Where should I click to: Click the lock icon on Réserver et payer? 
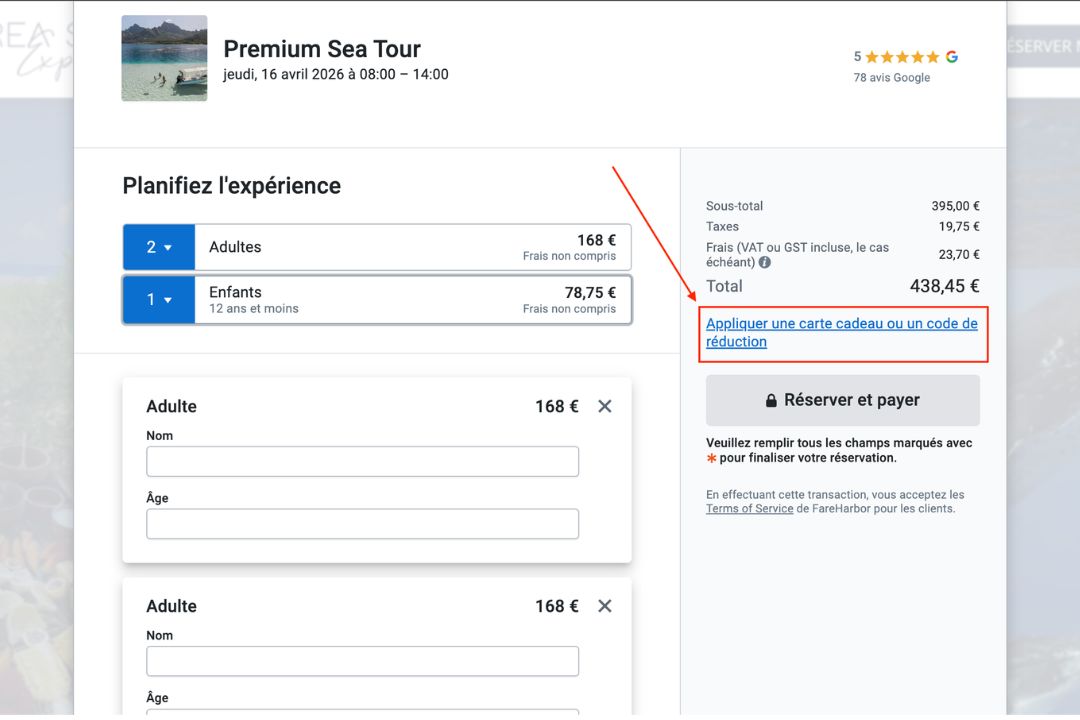[771, 401]
